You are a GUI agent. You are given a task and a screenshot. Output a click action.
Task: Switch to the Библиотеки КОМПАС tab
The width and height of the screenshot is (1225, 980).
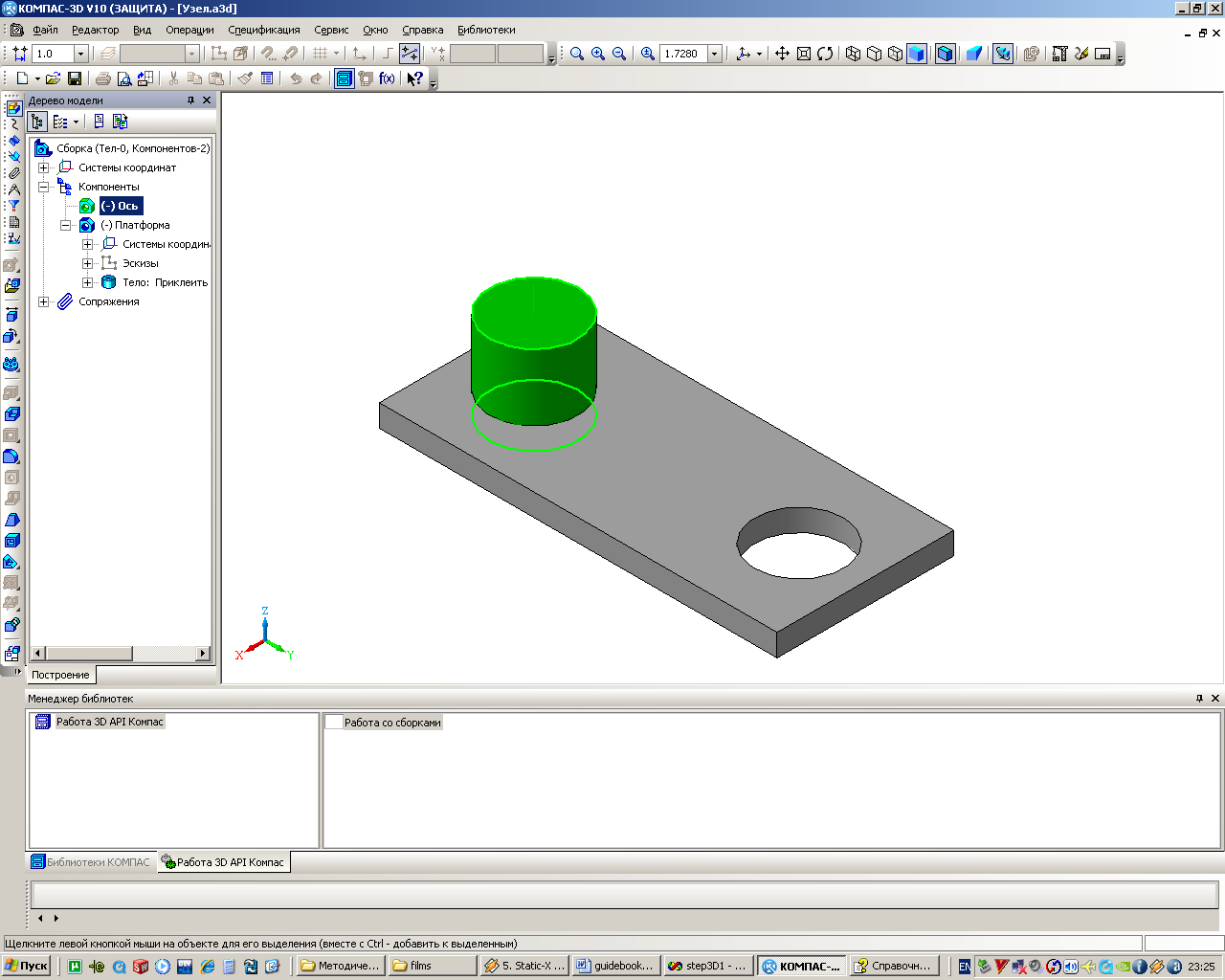pyautogui.click(x=91, y=862)
